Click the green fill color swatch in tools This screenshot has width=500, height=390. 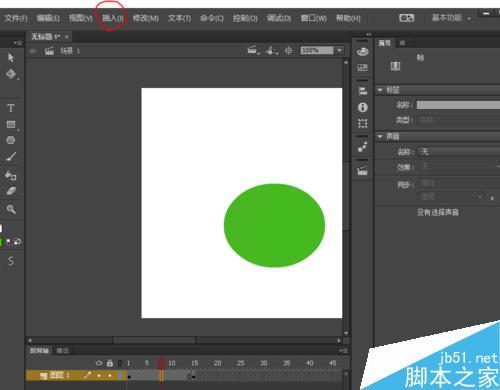coord(1,242)
